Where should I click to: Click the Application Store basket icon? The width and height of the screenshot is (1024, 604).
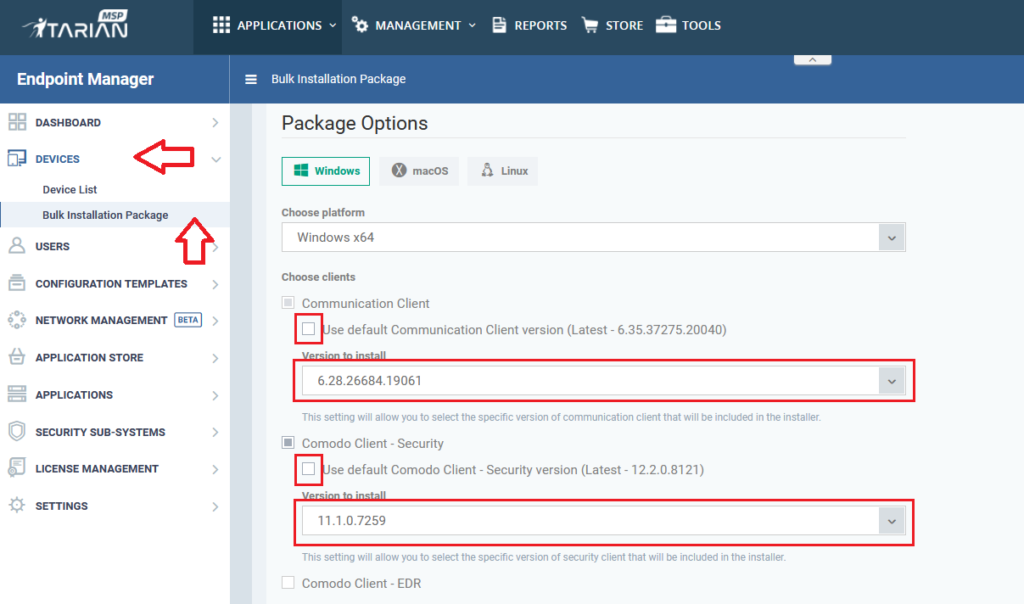(17, 357)
